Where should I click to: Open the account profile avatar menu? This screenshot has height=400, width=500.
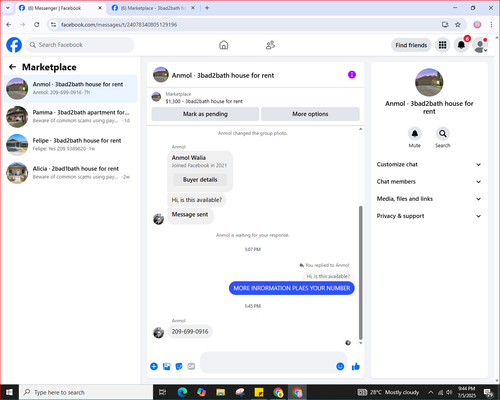[480, 45]
